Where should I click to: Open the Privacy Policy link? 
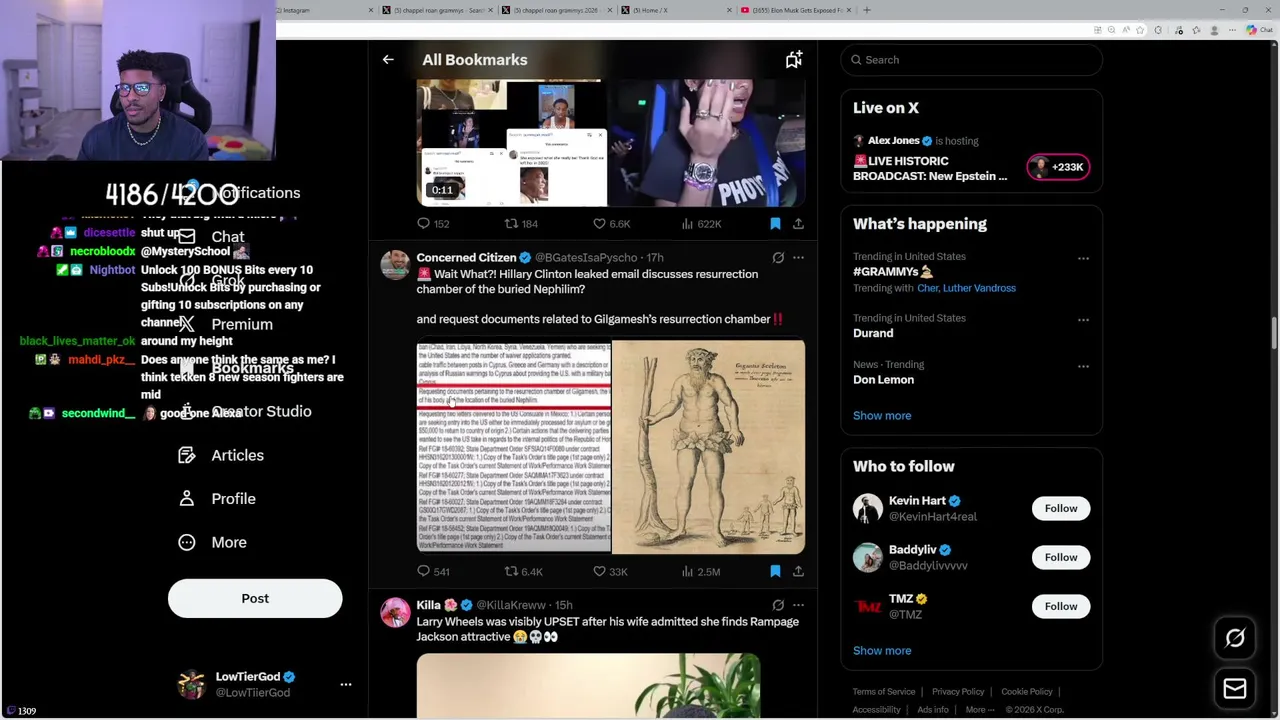(958, 692)
